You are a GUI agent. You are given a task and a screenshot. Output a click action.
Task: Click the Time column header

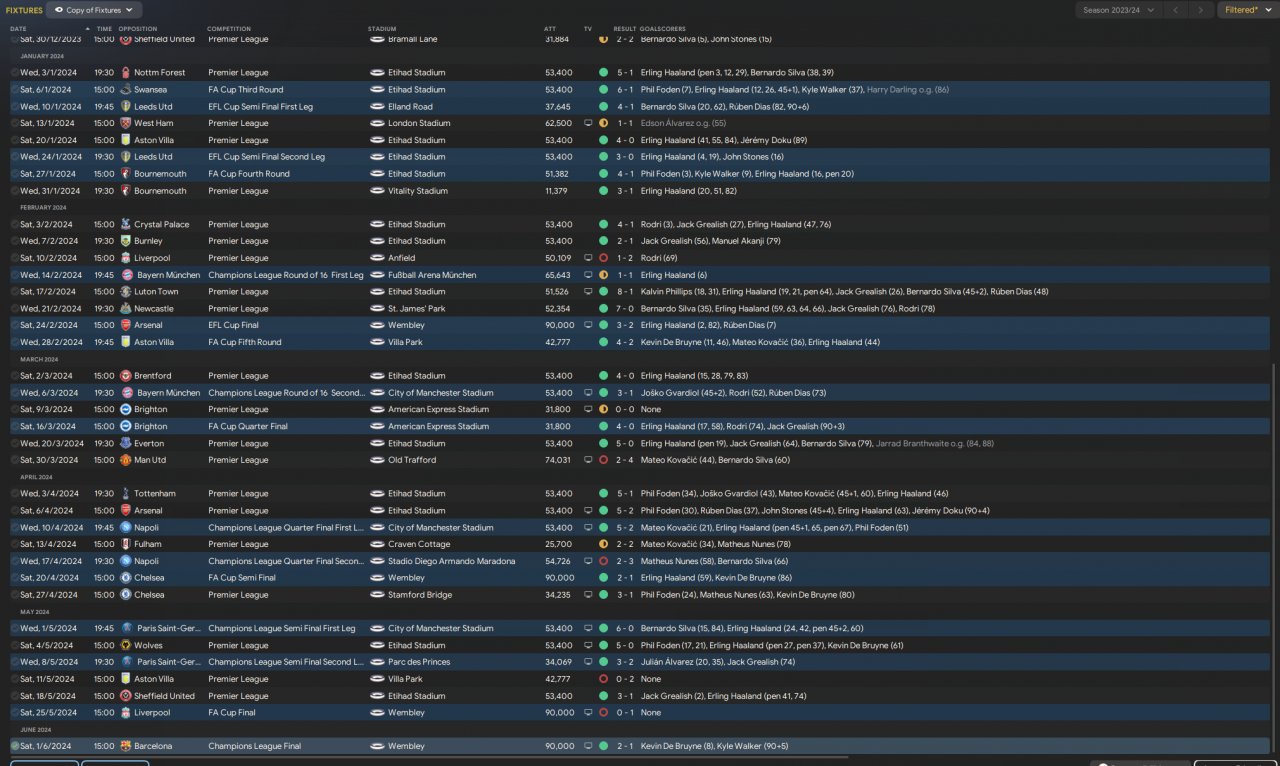tap(104, 29)
